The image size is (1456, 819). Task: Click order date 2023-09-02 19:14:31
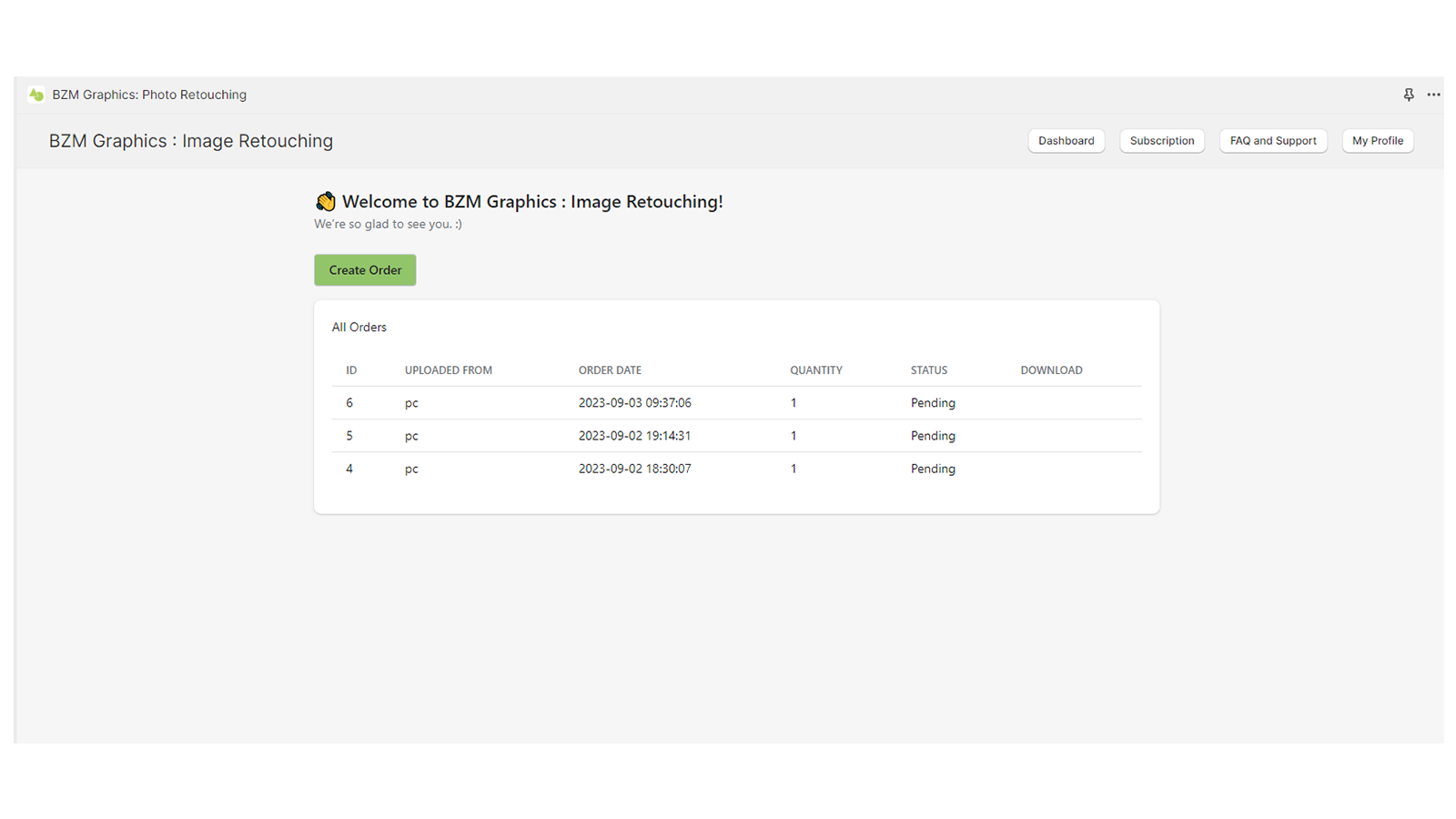pyautogui.click(x=635, y=436)
